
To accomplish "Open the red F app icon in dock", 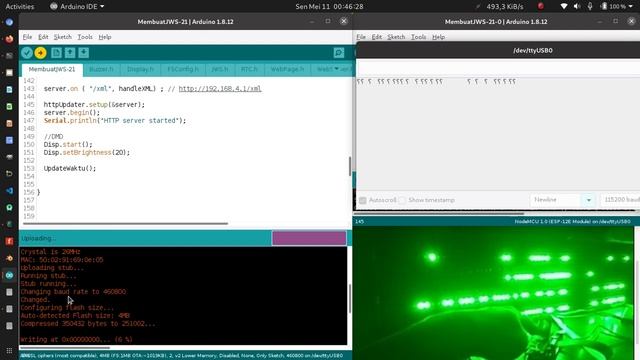I will coord(9,241).
